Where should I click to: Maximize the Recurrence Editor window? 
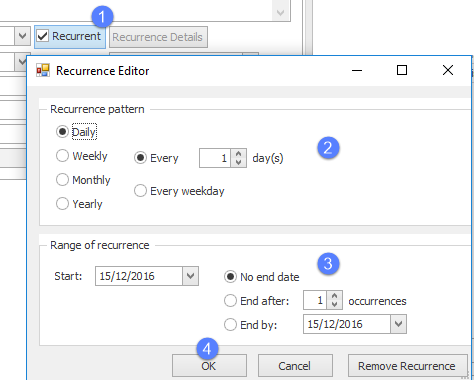pyautogui.click(x=402, y=70)
